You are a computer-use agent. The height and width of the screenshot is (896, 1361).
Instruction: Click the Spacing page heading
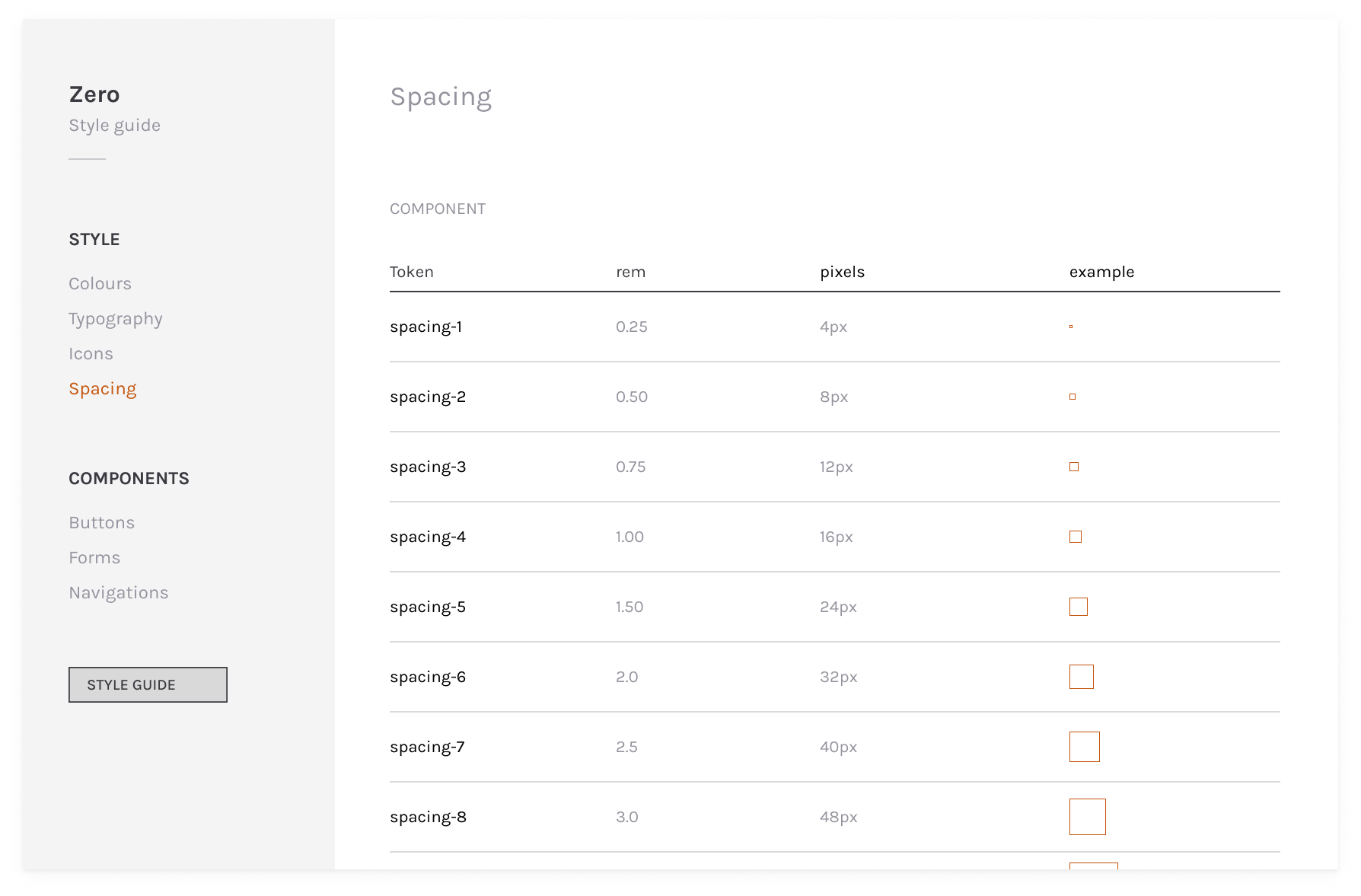(441, 98)
